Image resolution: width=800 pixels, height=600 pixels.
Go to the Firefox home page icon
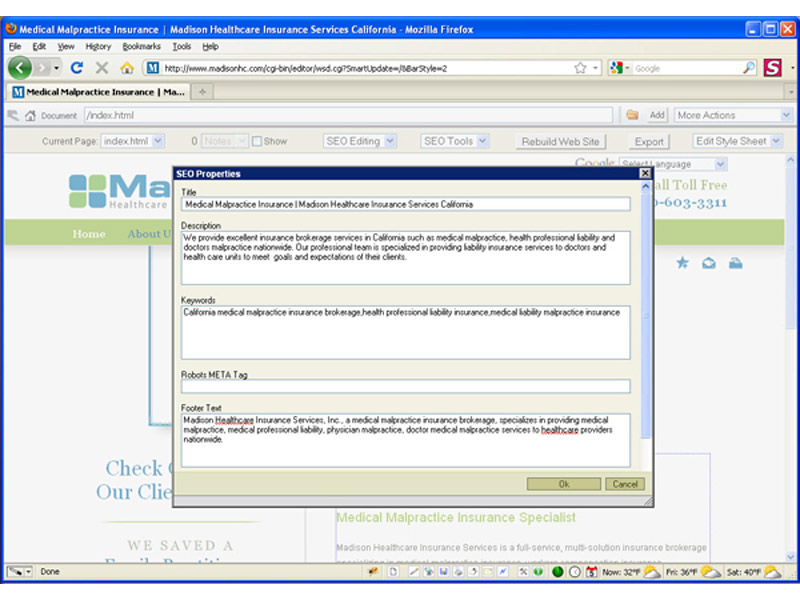click(127, 68)
